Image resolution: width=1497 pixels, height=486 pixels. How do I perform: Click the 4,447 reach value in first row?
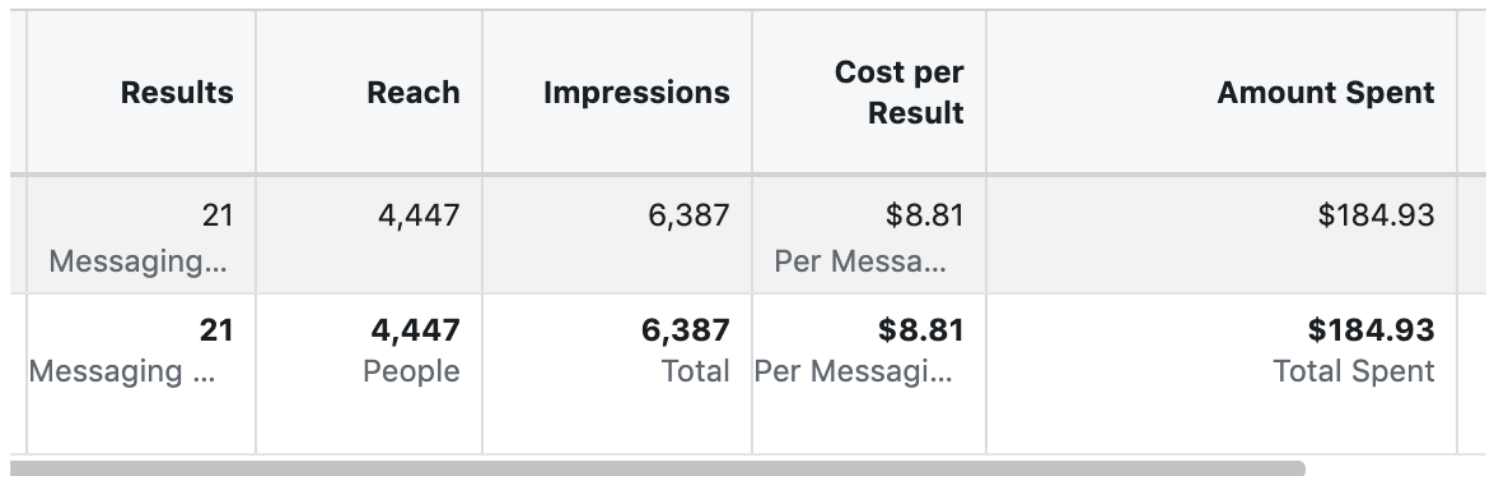tap(418, 214)
